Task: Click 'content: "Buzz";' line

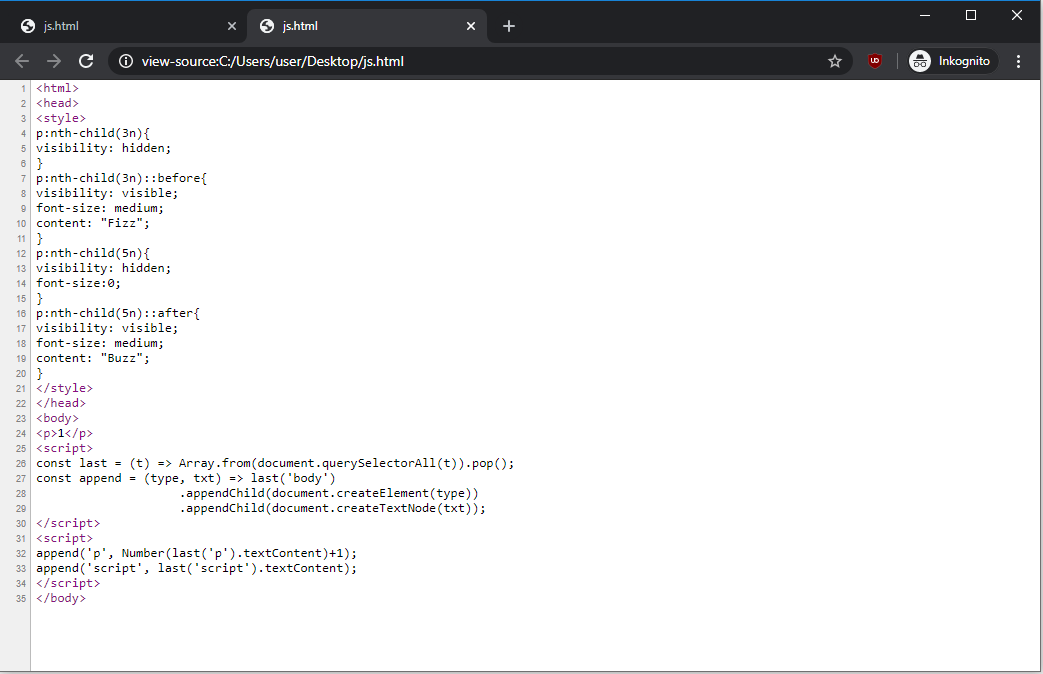Action: [93, 358]
